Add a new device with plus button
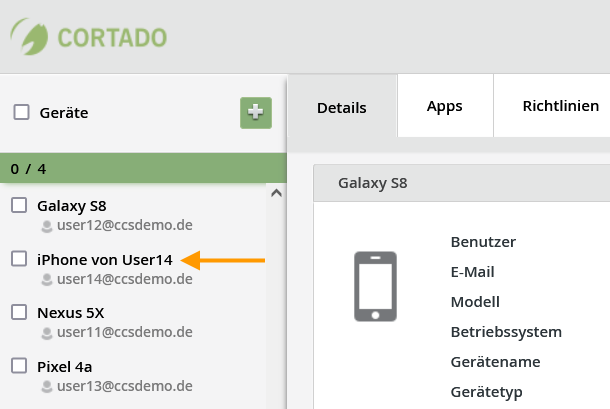Screen dimensions: 610x409 [256, 113]
